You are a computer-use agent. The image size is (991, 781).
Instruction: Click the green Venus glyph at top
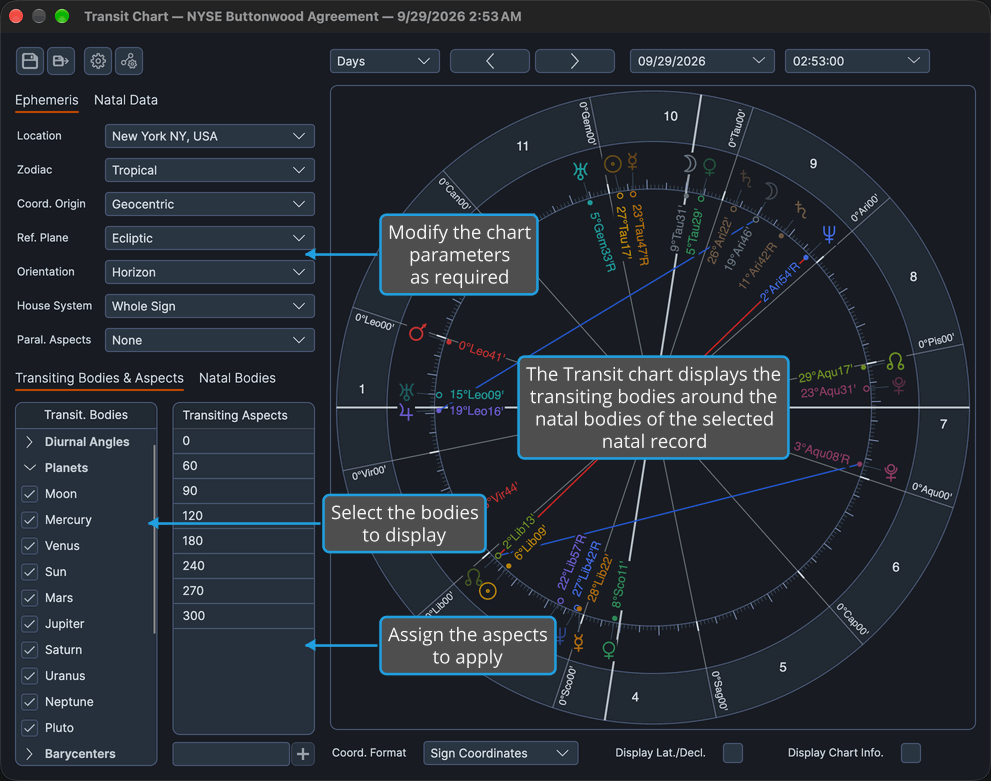click(710, 167)
